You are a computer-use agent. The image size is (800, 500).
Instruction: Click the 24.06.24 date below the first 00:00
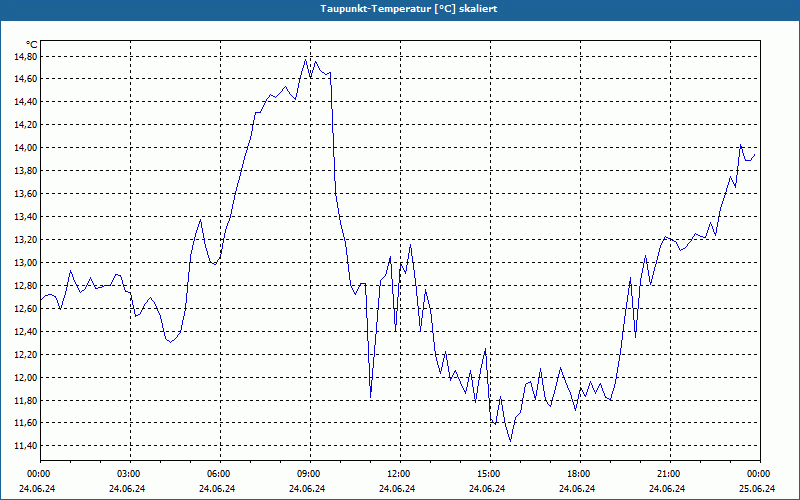coord(37,488)
